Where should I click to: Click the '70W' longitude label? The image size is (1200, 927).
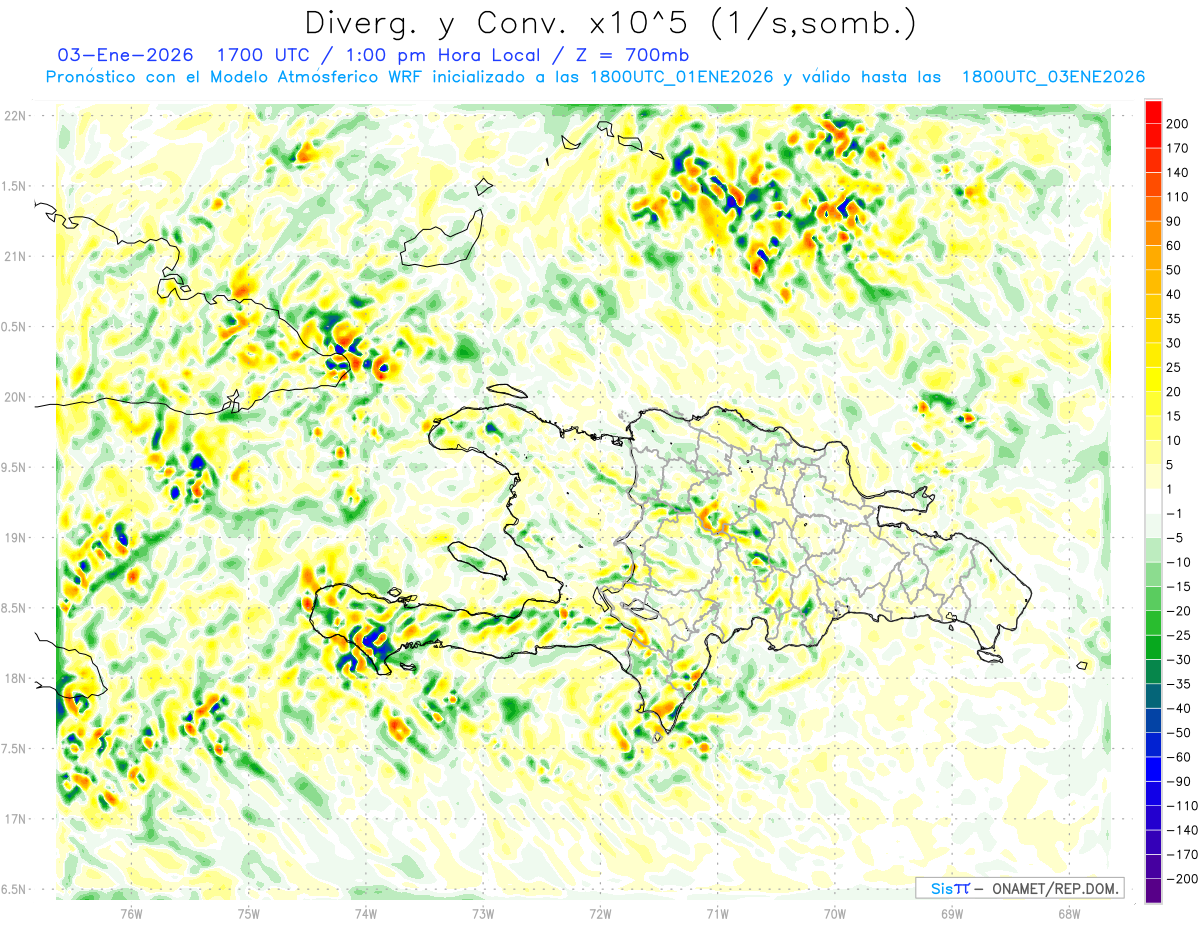835,913
